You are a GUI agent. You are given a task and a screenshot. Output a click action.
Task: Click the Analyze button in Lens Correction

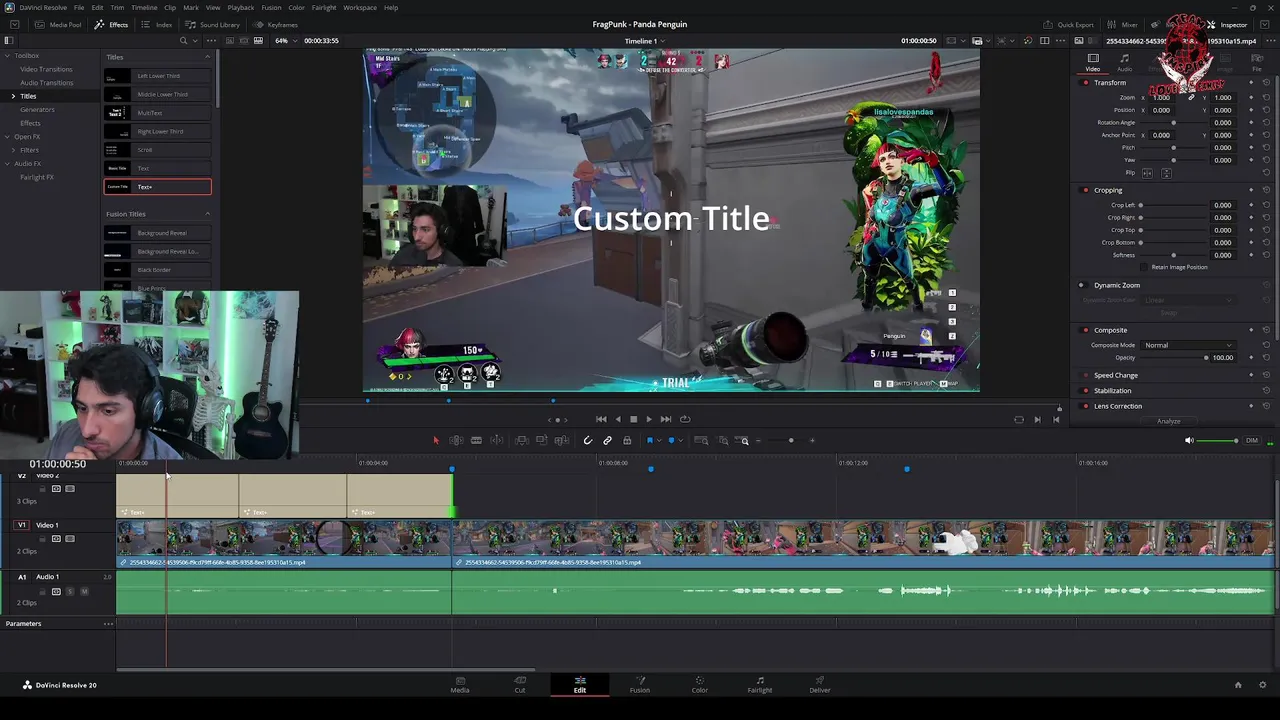coord(1169,421)
